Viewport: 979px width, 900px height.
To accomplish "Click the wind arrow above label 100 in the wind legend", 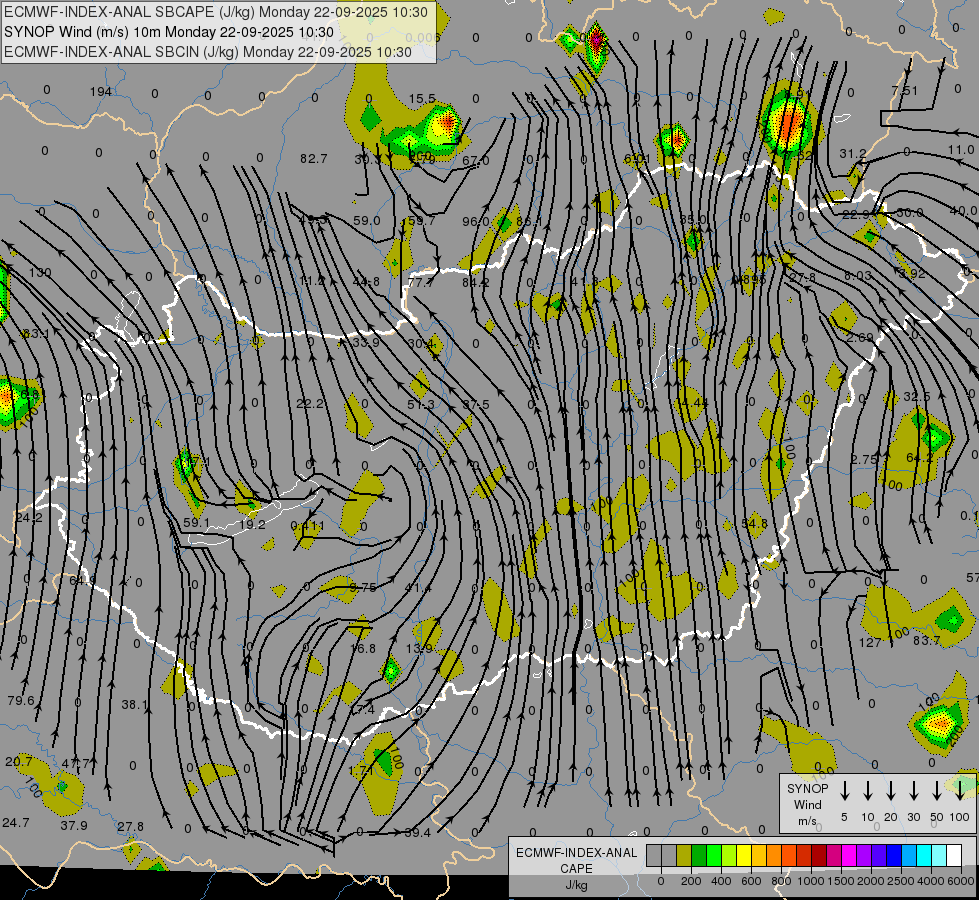I will 960,791.
